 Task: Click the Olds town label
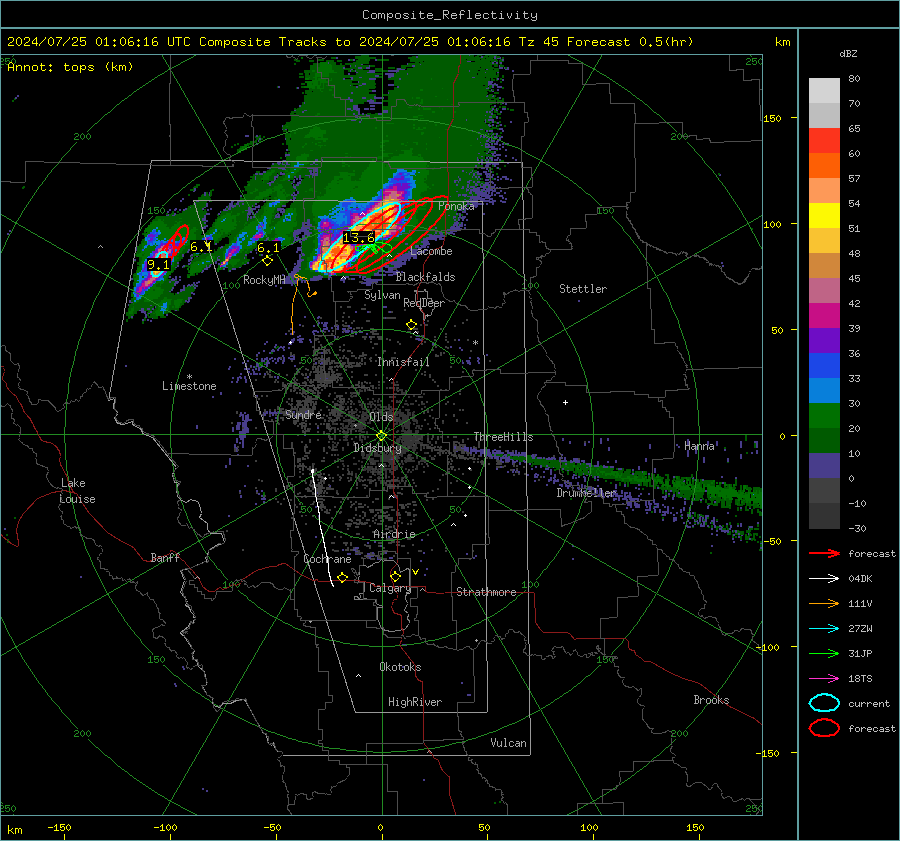point(381,417)
